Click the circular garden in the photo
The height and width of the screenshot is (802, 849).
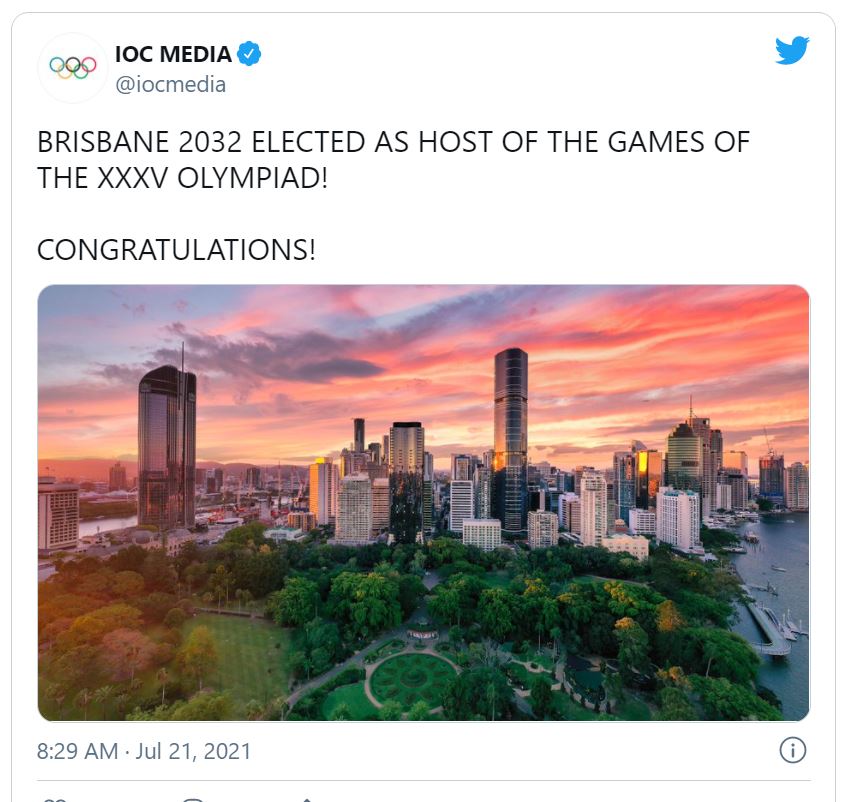(413, 675)
